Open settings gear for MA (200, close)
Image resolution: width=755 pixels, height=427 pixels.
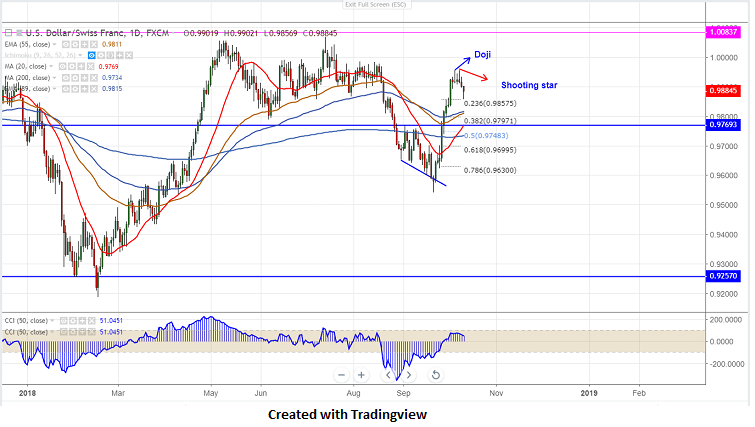75,78
